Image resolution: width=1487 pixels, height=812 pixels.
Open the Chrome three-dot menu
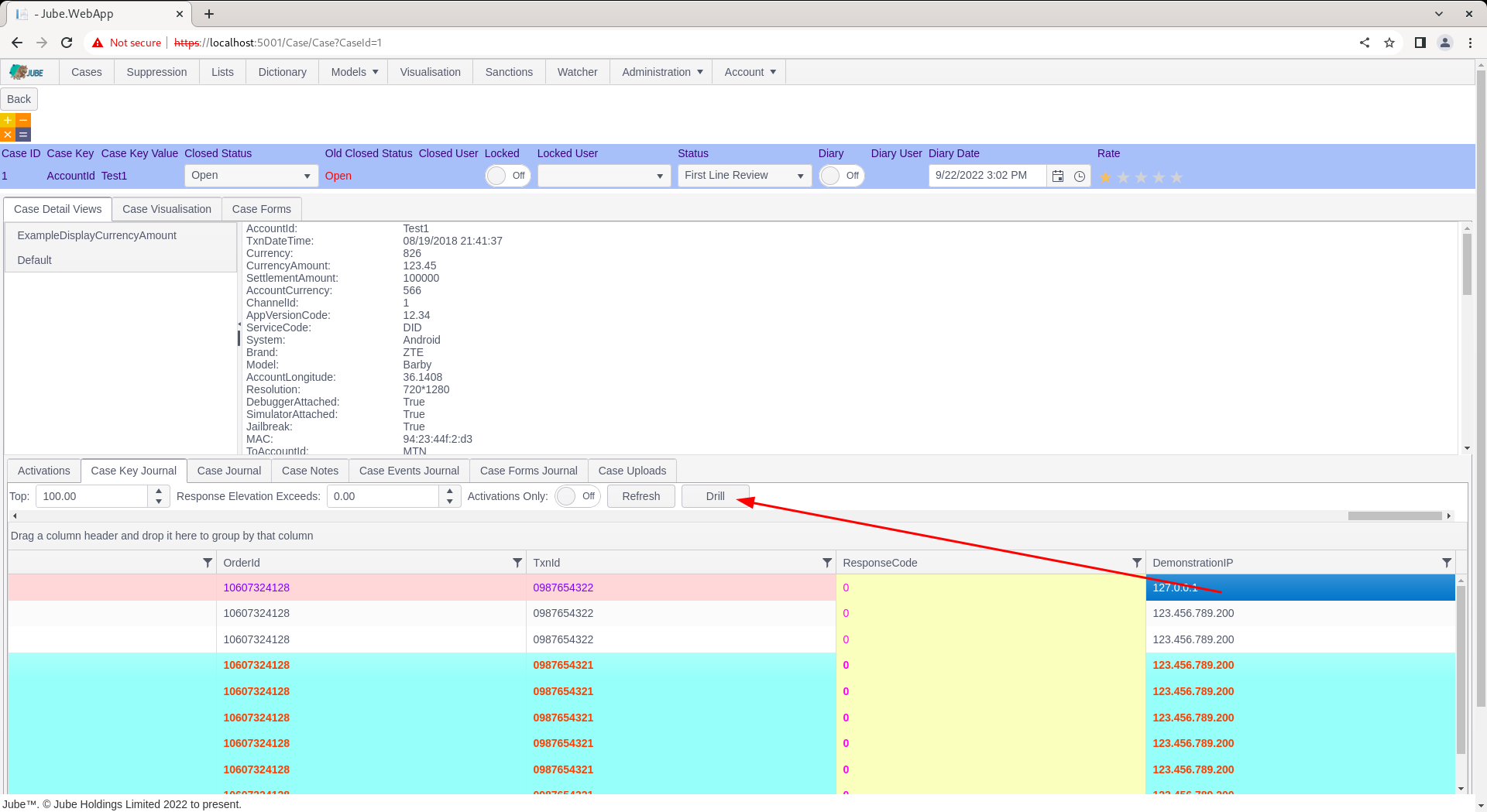click(1470, 43)
